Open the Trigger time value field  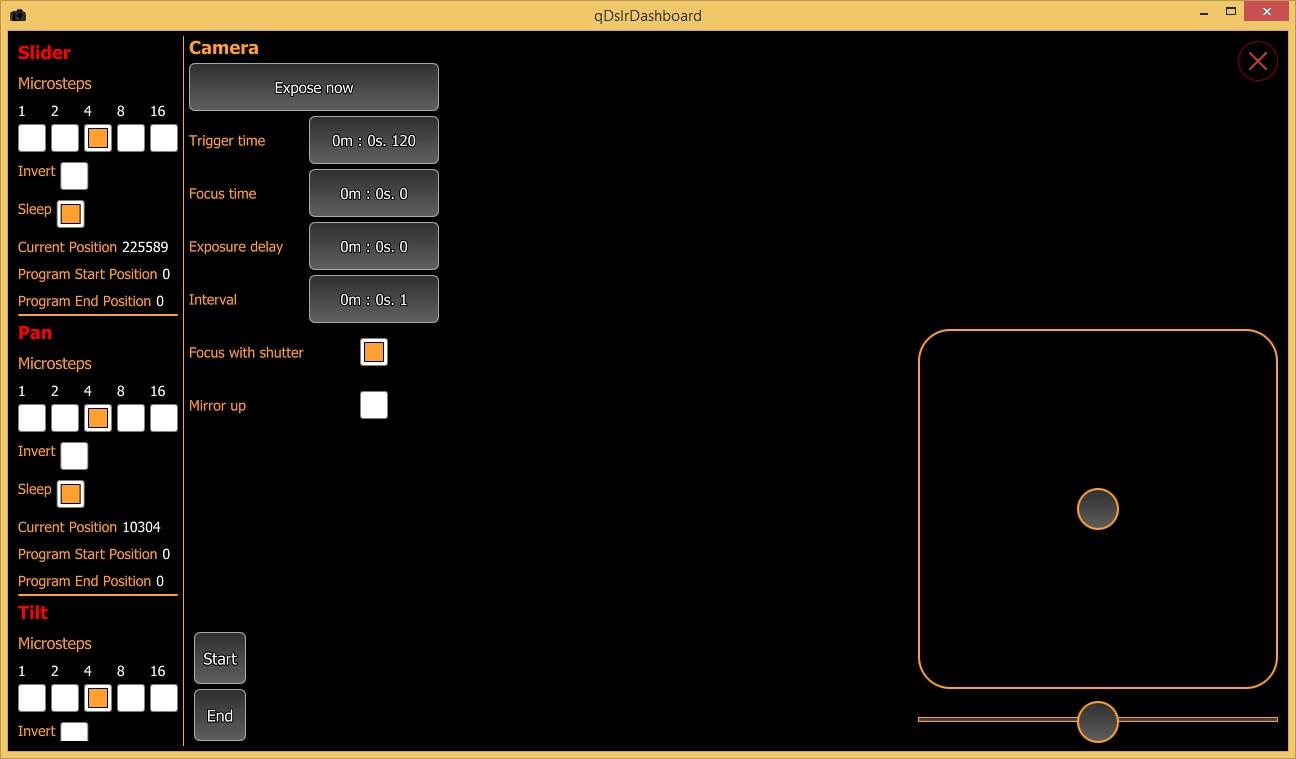[374, 140]
